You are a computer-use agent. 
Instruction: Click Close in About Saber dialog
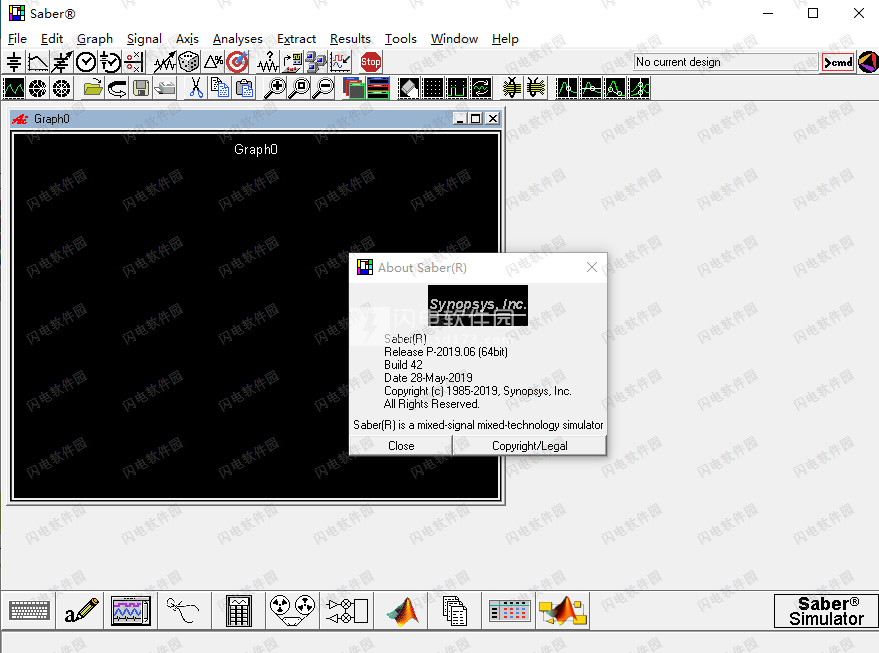(401, 446)
